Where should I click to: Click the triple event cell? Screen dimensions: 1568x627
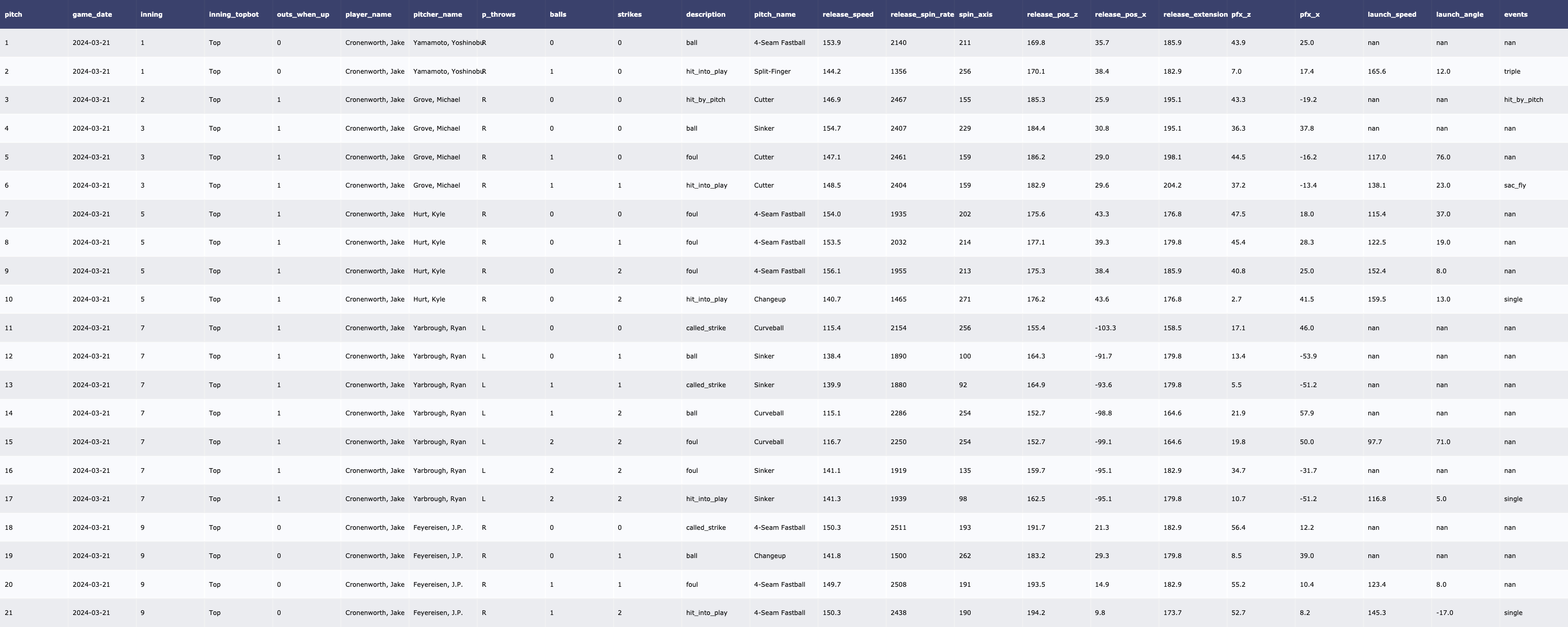1512,72
